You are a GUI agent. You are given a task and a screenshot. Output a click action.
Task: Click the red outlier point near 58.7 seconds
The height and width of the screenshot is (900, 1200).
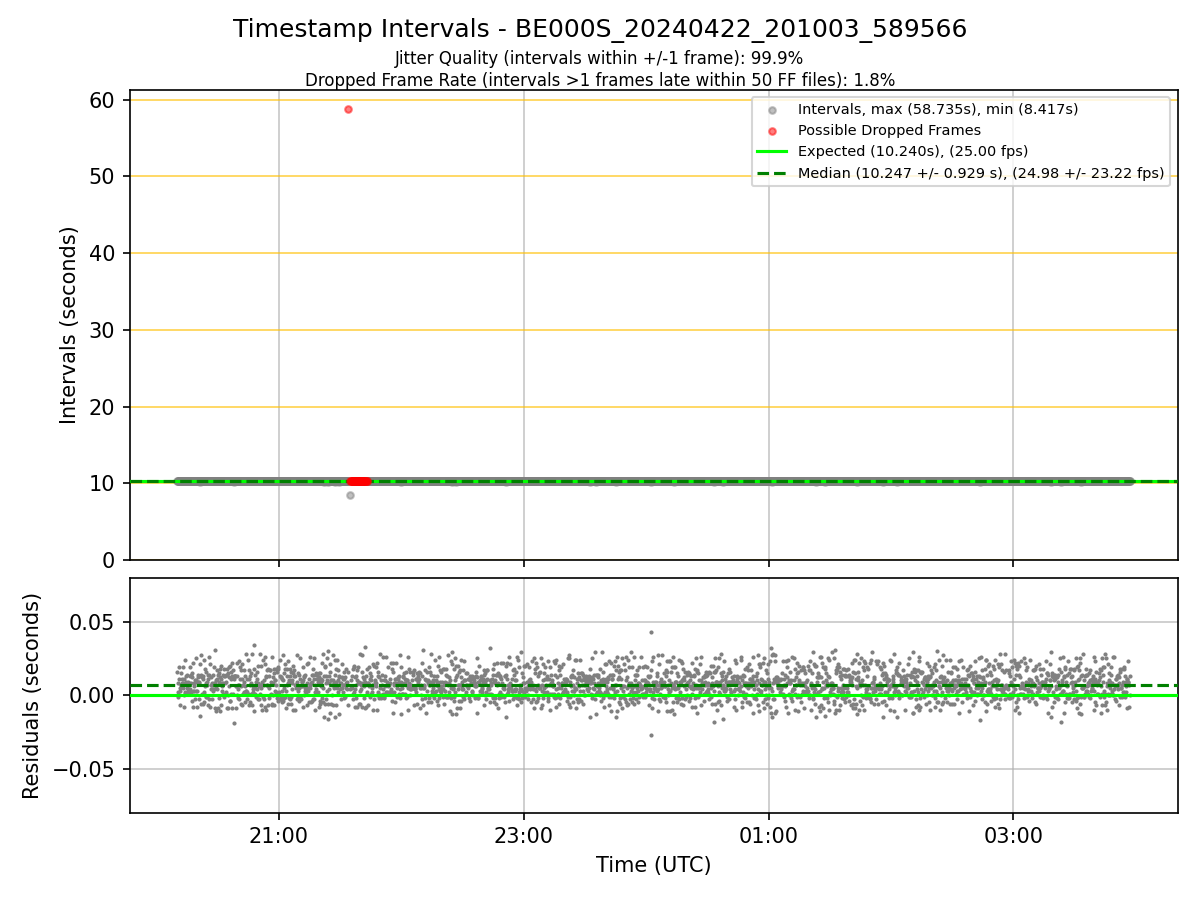(x=348, y=109)
